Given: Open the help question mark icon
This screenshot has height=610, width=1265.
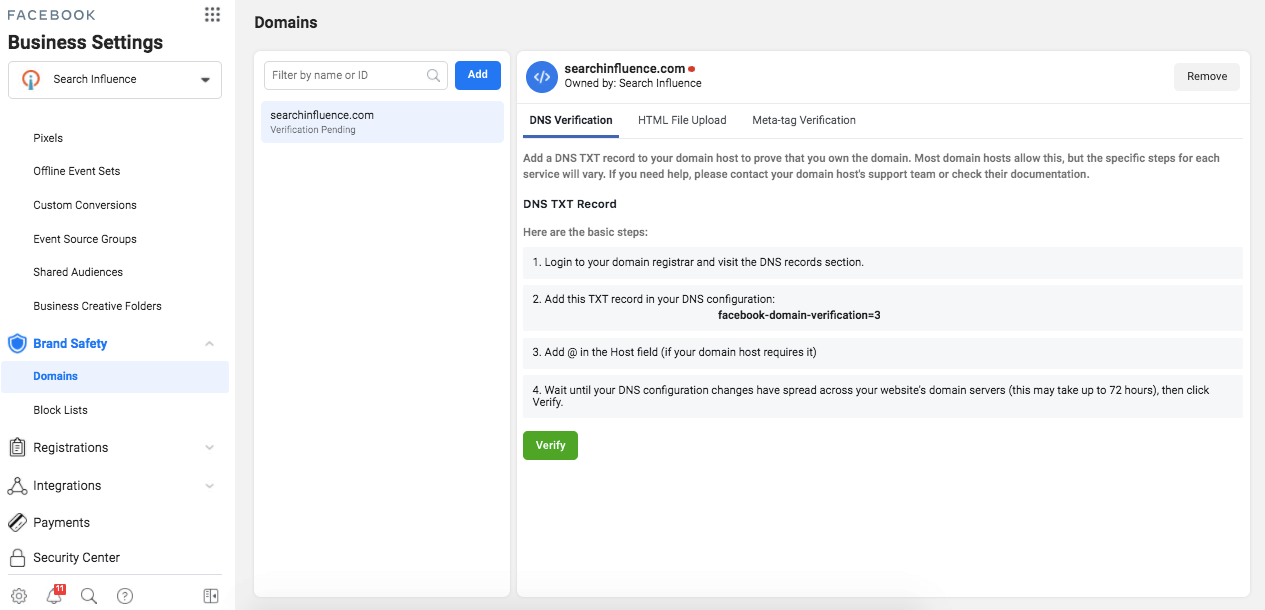Looking at the screenshot, I should [x=125, y=596].
